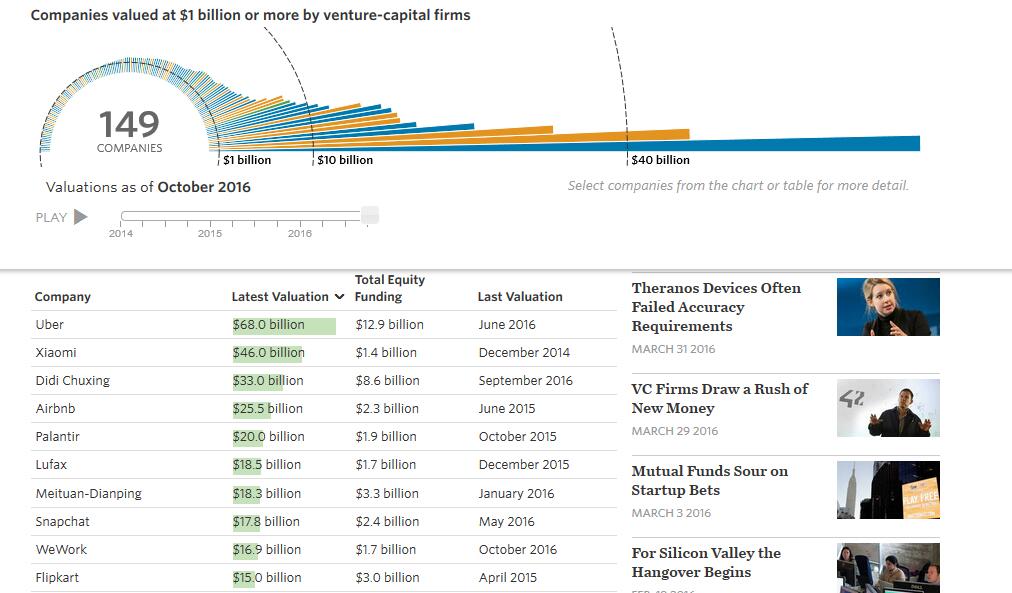Open the VC Firms Draw a Rush headline
1012x593 pixels.
point(719,398)
